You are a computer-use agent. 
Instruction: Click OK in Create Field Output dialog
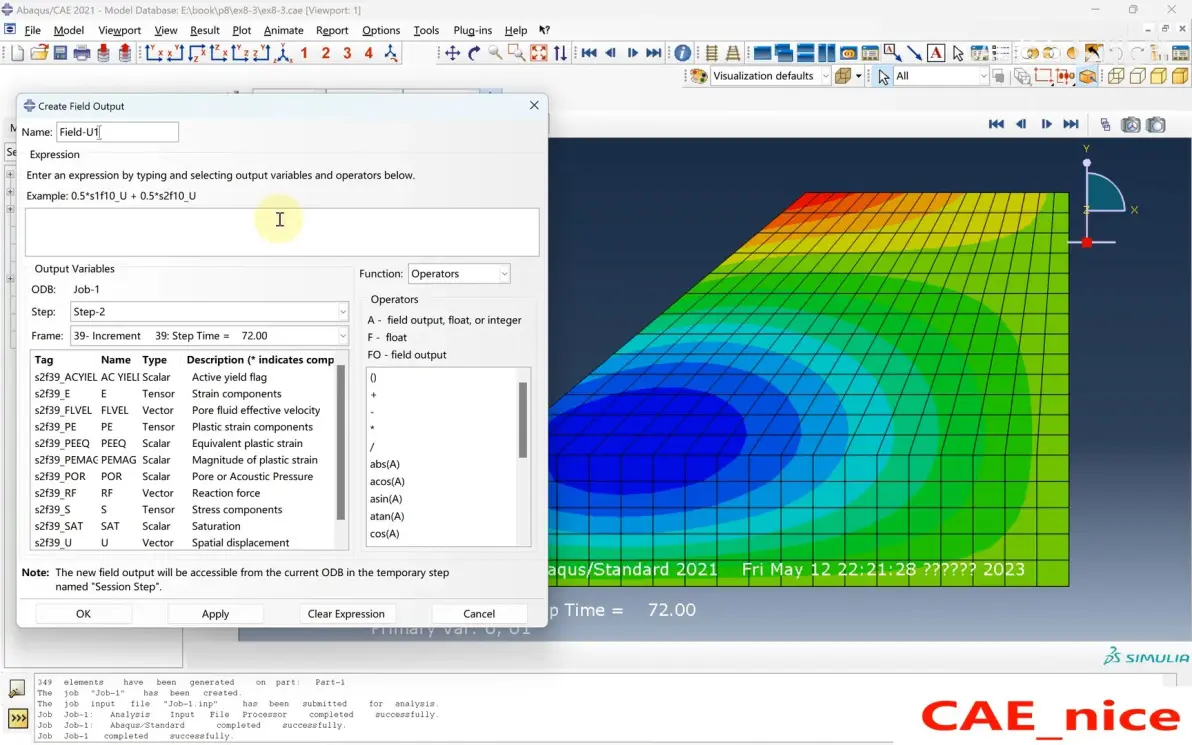pos(84,613)
